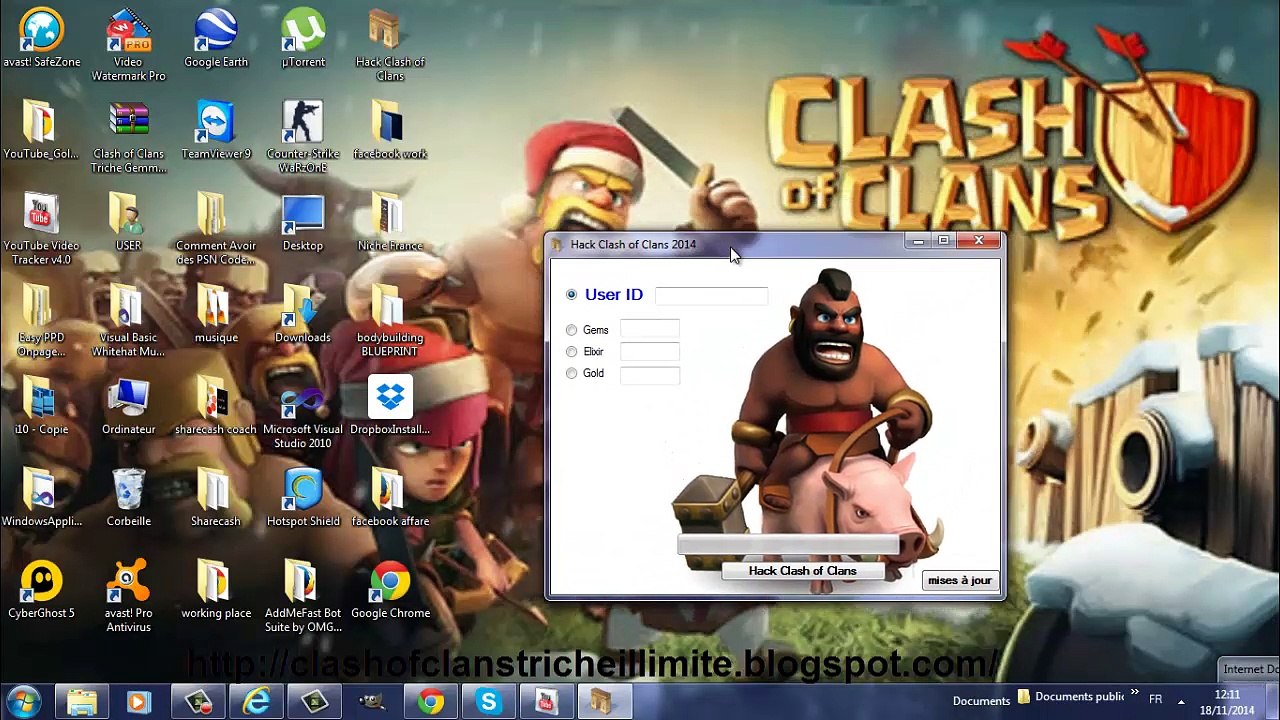Viewport: 1280px width, 720px height.
Task: Select the µTorrent desktop shortcut
Action: pyautogui.click(x=303, y=40)
